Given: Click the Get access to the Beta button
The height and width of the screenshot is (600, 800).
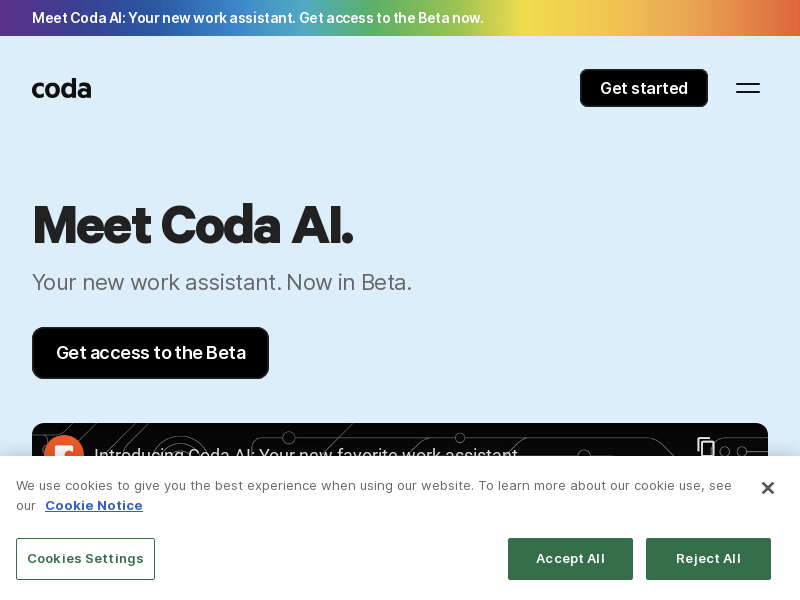Looking at the screenshot, I should (150, 353).
